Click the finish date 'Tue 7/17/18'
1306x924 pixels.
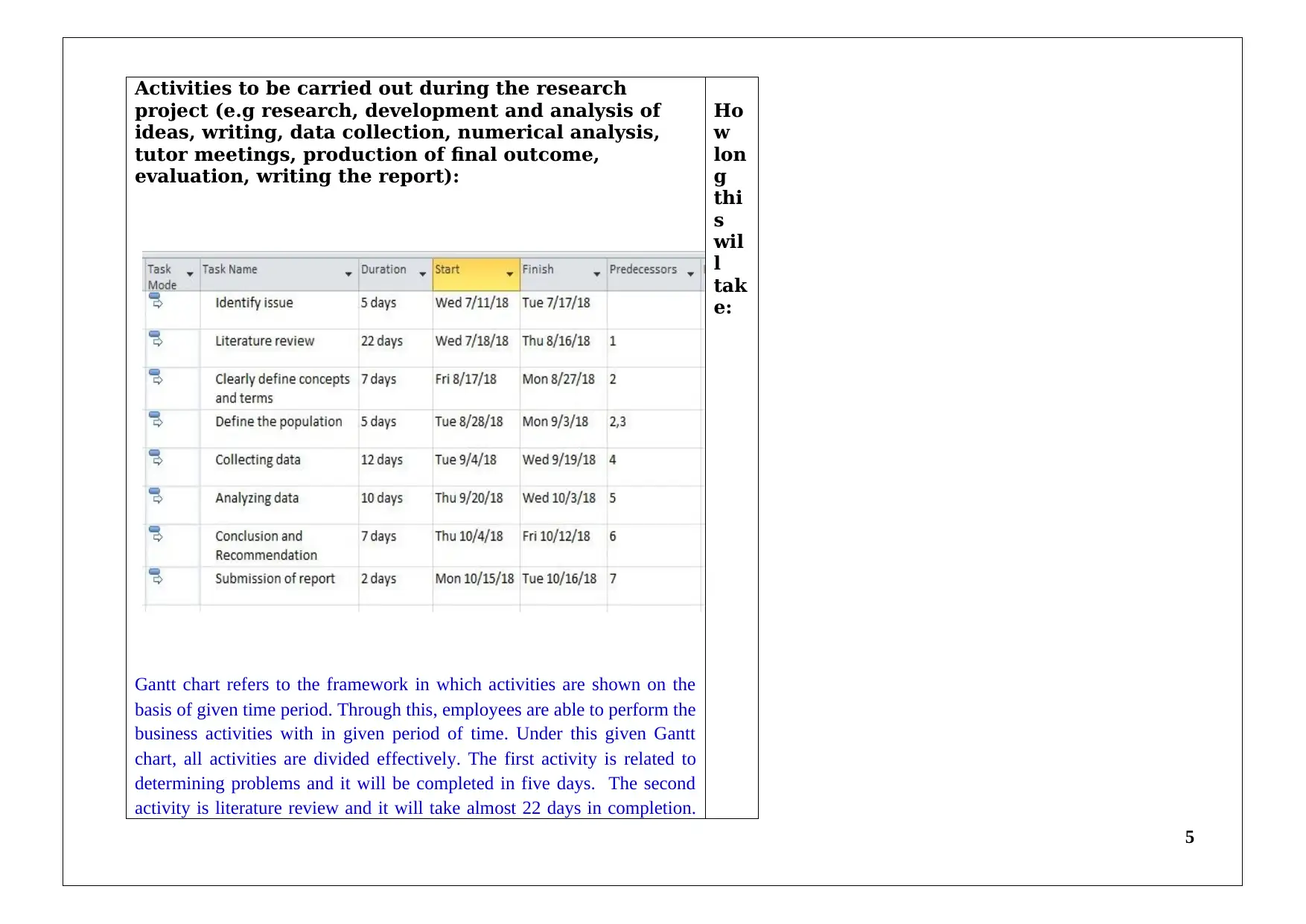[556, 303]
